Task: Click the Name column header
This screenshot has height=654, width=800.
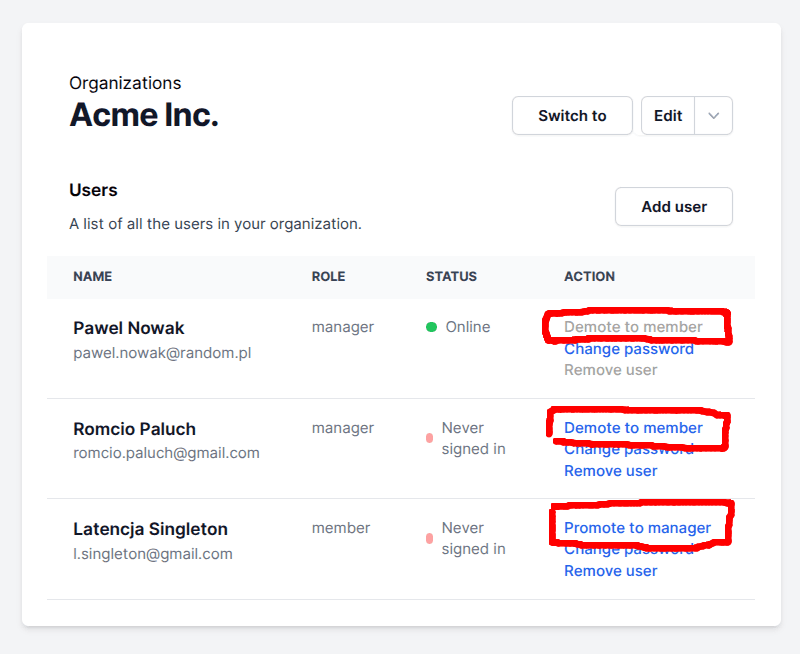Action: tap(92, 277)
